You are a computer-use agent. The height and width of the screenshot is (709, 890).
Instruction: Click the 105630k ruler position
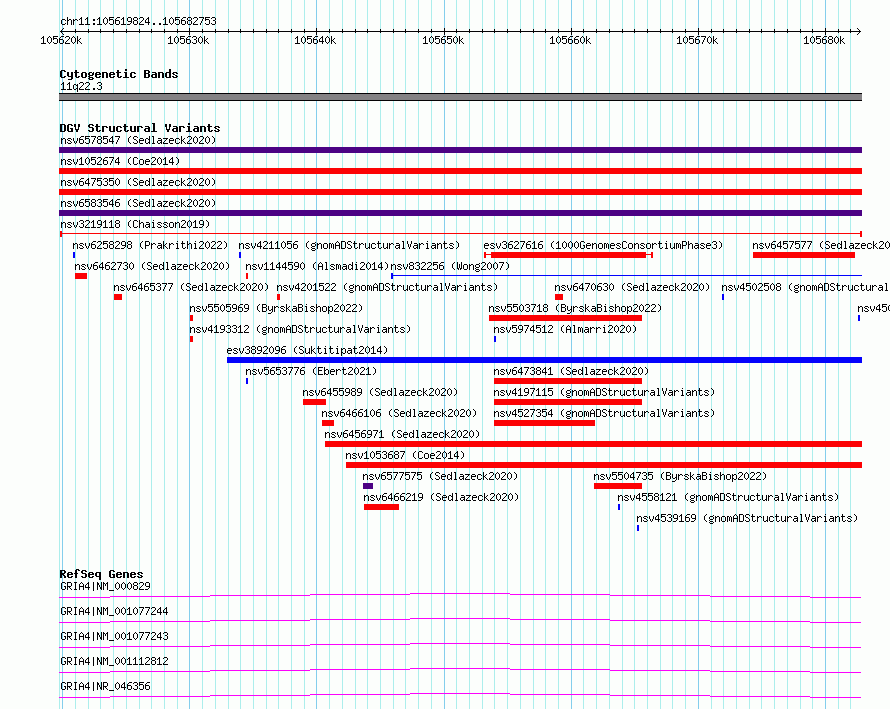[188, 40]
